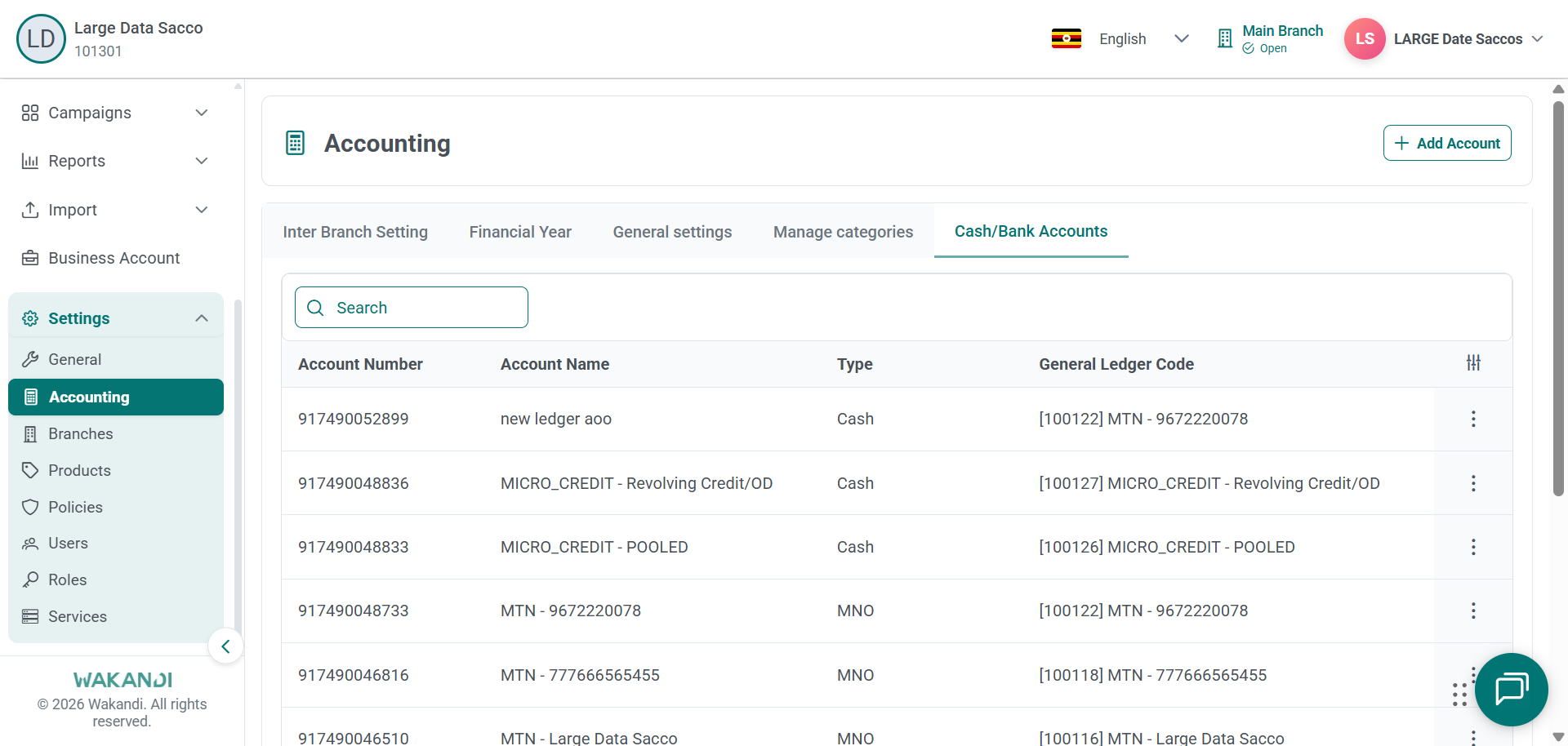Click Account Name column header

tap(555, 364)
